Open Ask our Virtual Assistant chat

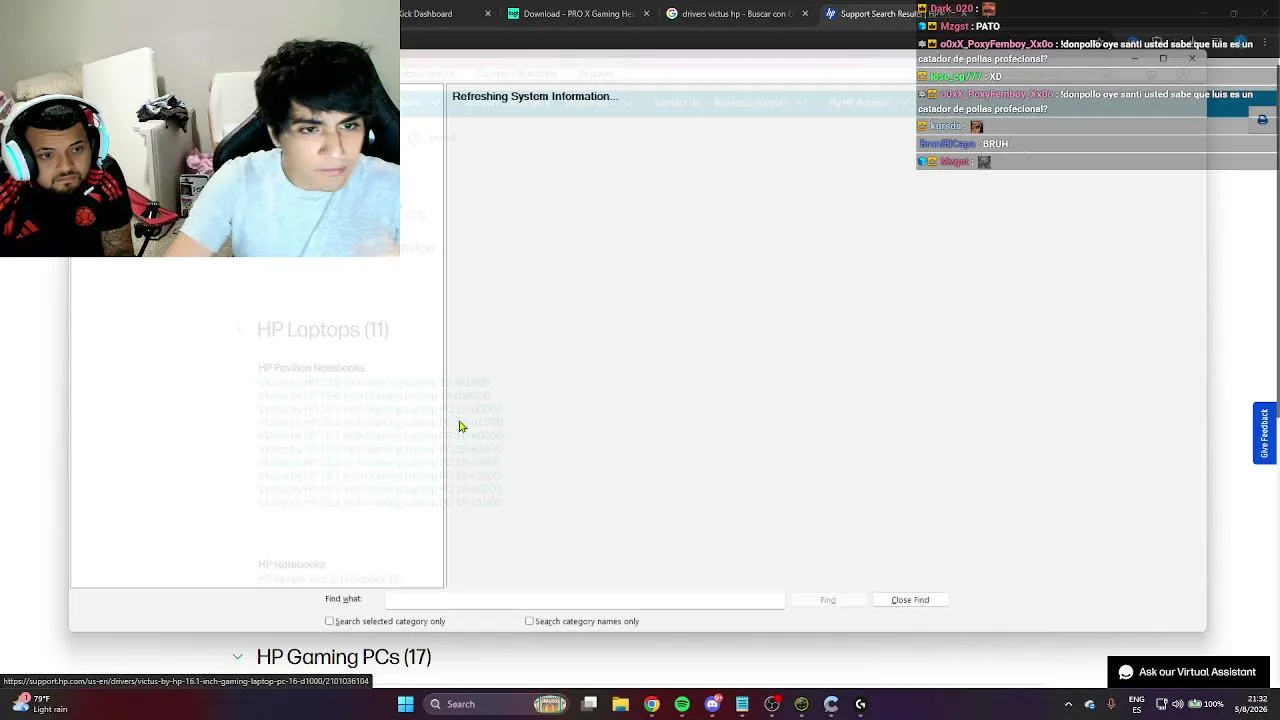point(1188,672)
